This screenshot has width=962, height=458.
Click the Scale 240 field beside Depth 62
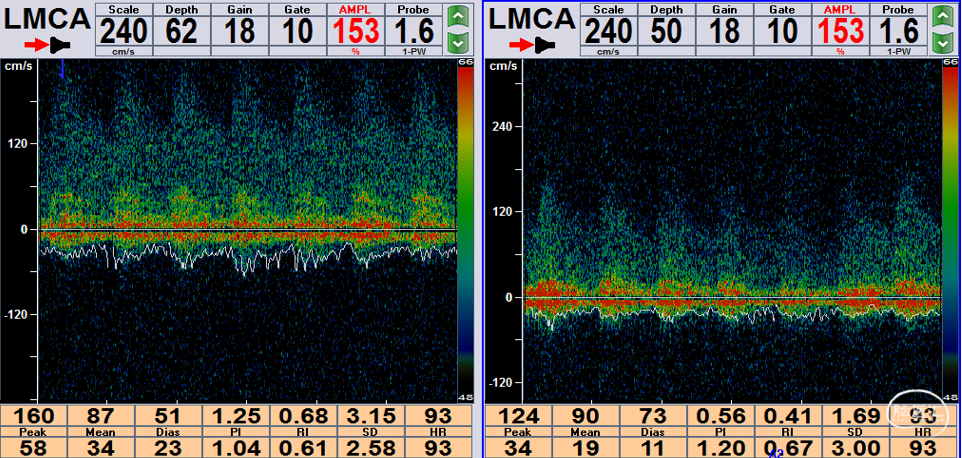point(123,30)
